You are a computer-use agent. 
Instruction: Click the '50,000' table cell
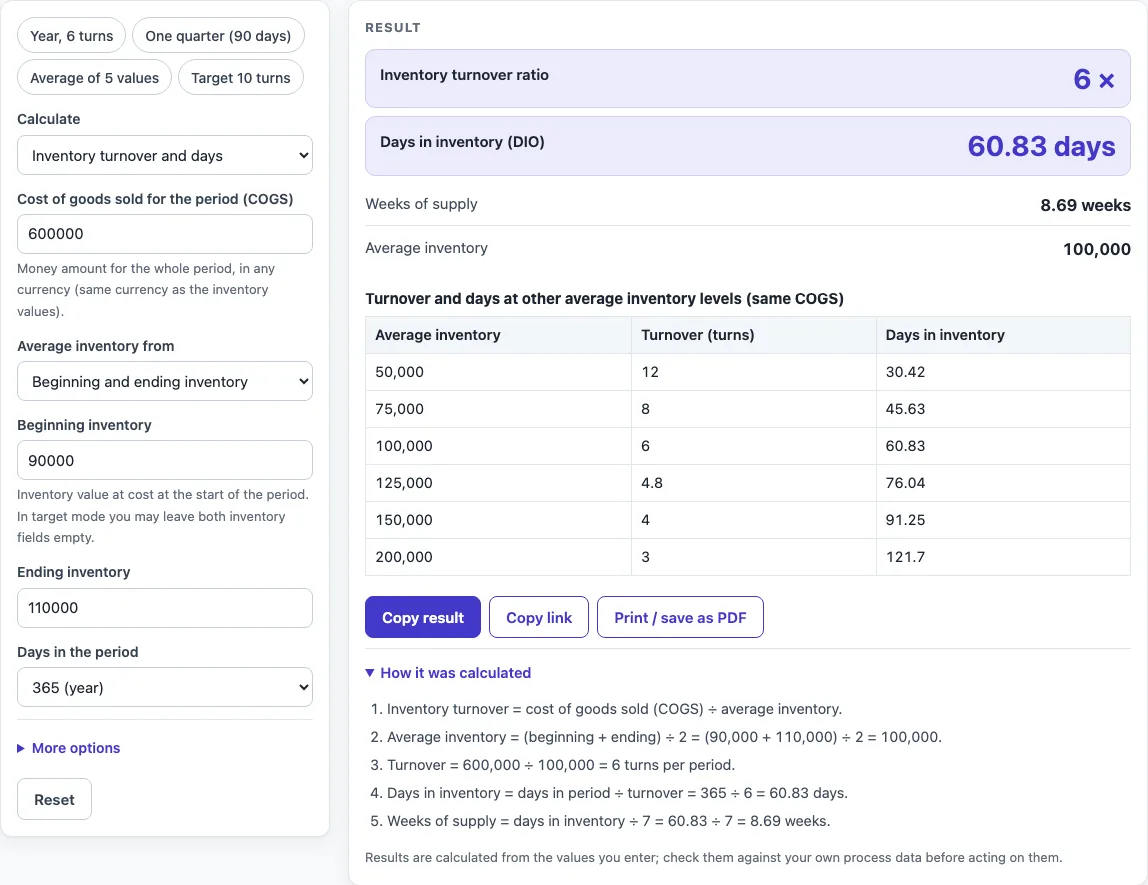click(x=499, y=372)
